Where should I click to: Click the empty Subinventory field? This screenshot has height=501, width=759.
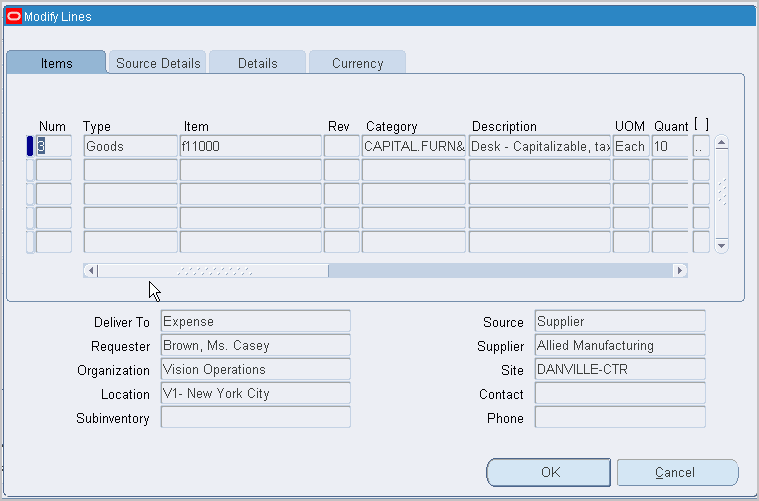point(256,417)
